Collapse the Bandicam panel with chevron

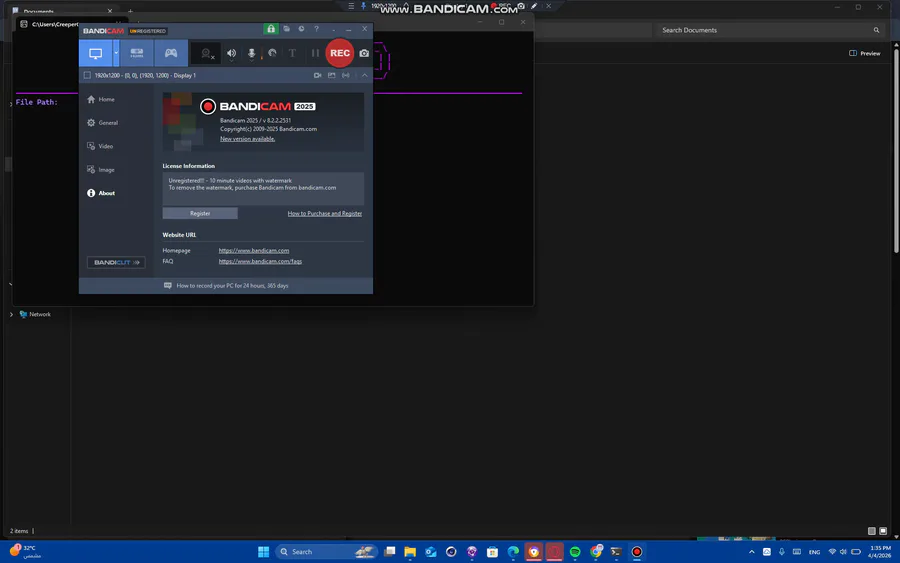pyautogui.click(x=364, y=75)
